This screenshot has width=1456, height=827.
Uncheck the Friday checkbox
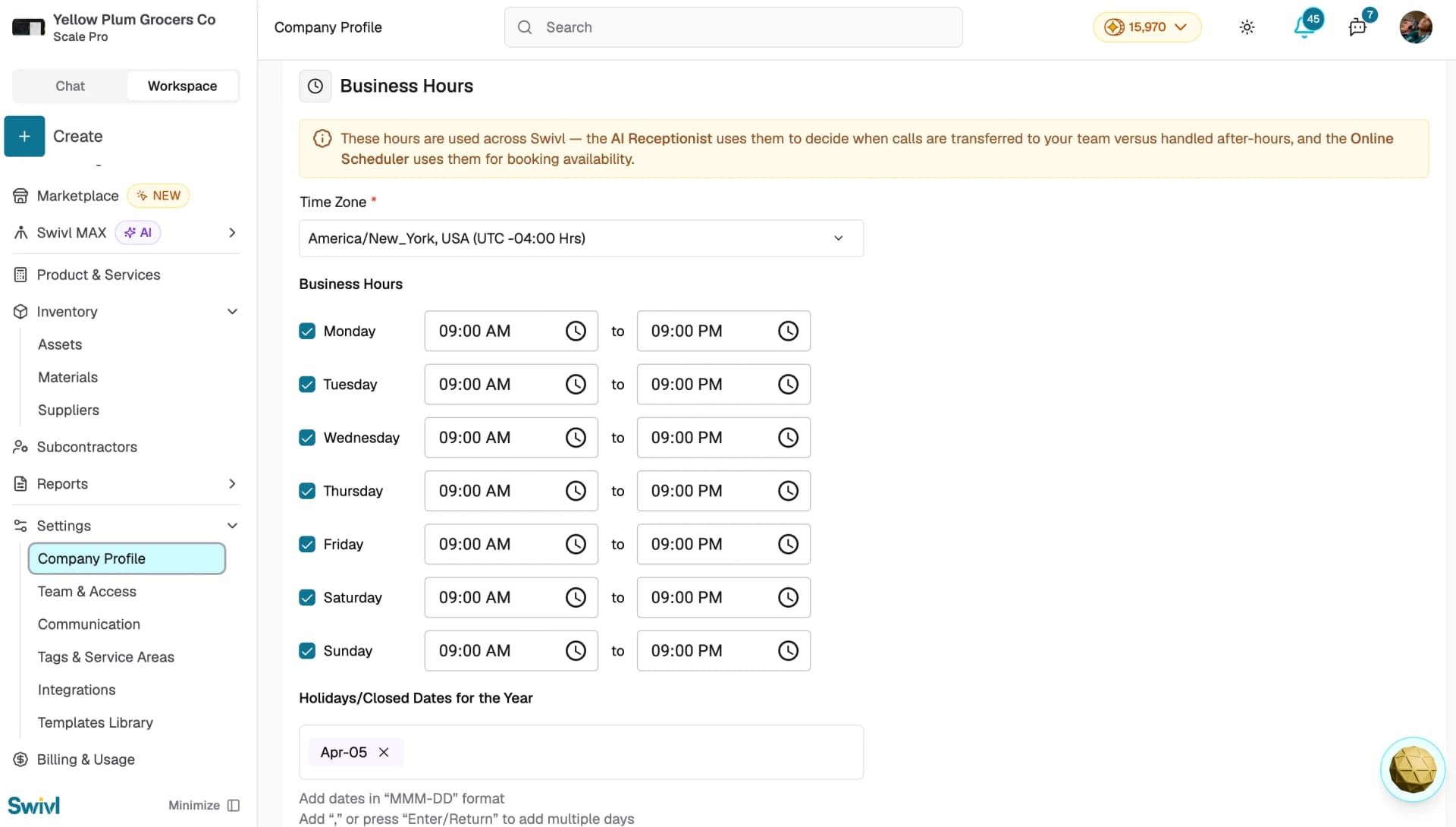point(307,544)
